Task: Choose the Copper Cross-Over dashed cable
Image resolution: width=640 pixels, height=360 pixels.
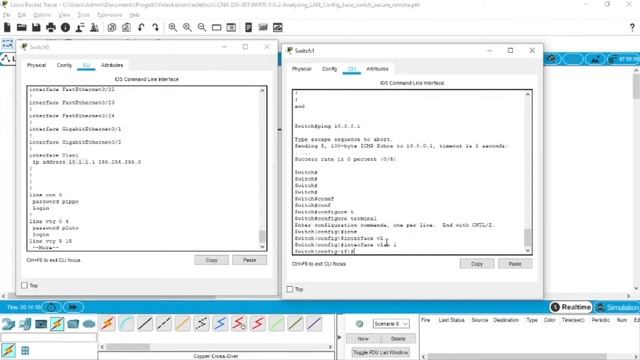Action: pyautogui.click(x=164, y=324)
